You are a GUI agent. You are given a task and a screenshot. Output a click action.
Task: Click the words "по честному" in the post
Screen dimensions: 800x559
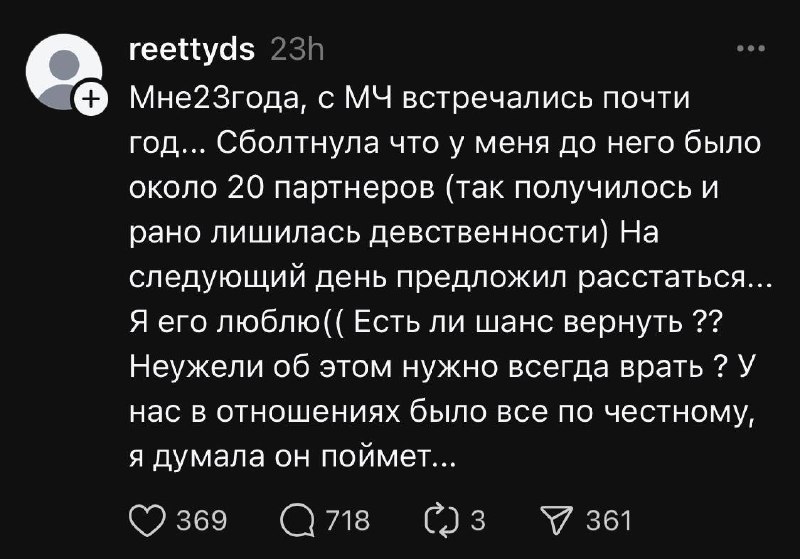click(648, 410)
